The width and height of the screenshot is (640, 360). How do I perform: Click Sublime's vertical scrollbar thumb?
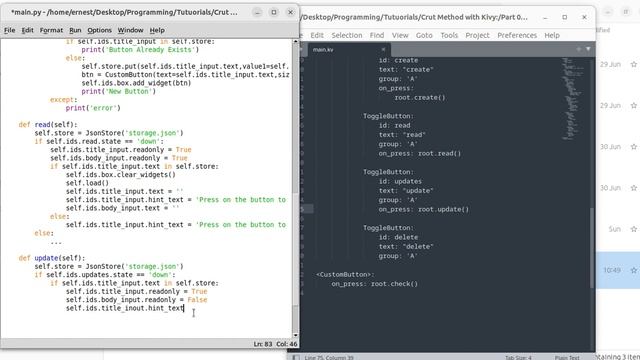click(592, 248)
